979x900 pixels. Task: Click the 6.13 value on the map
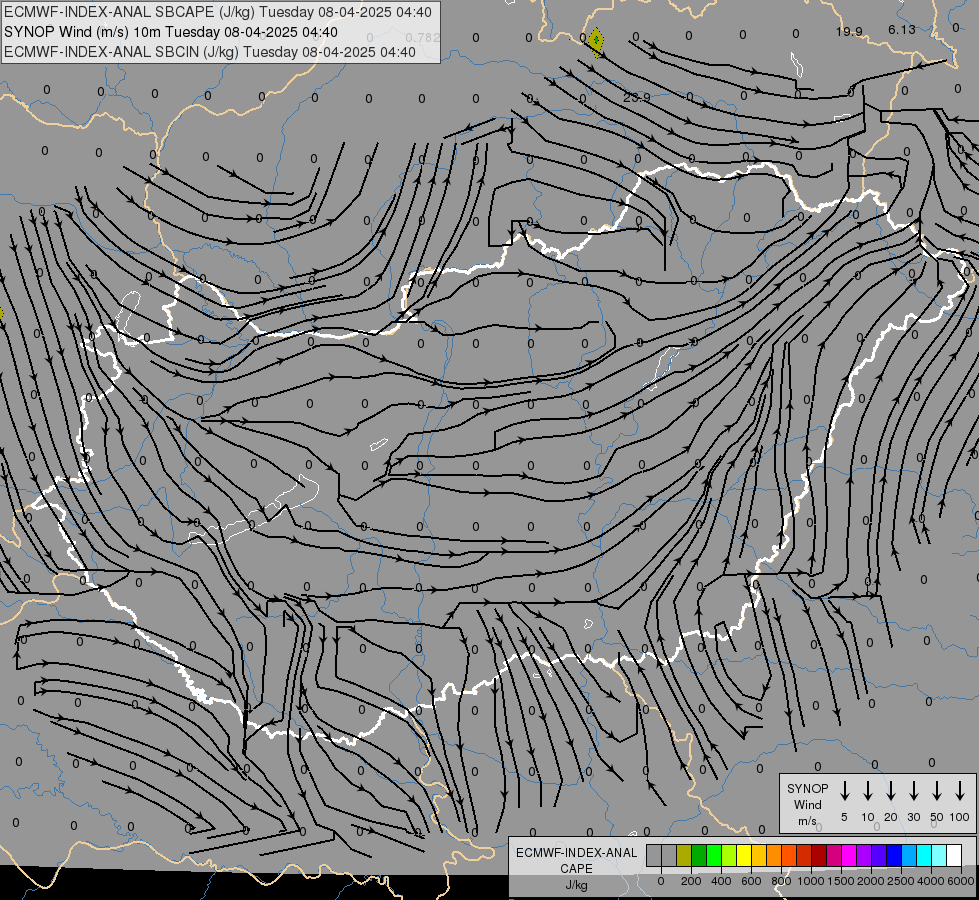click(902, 30)
